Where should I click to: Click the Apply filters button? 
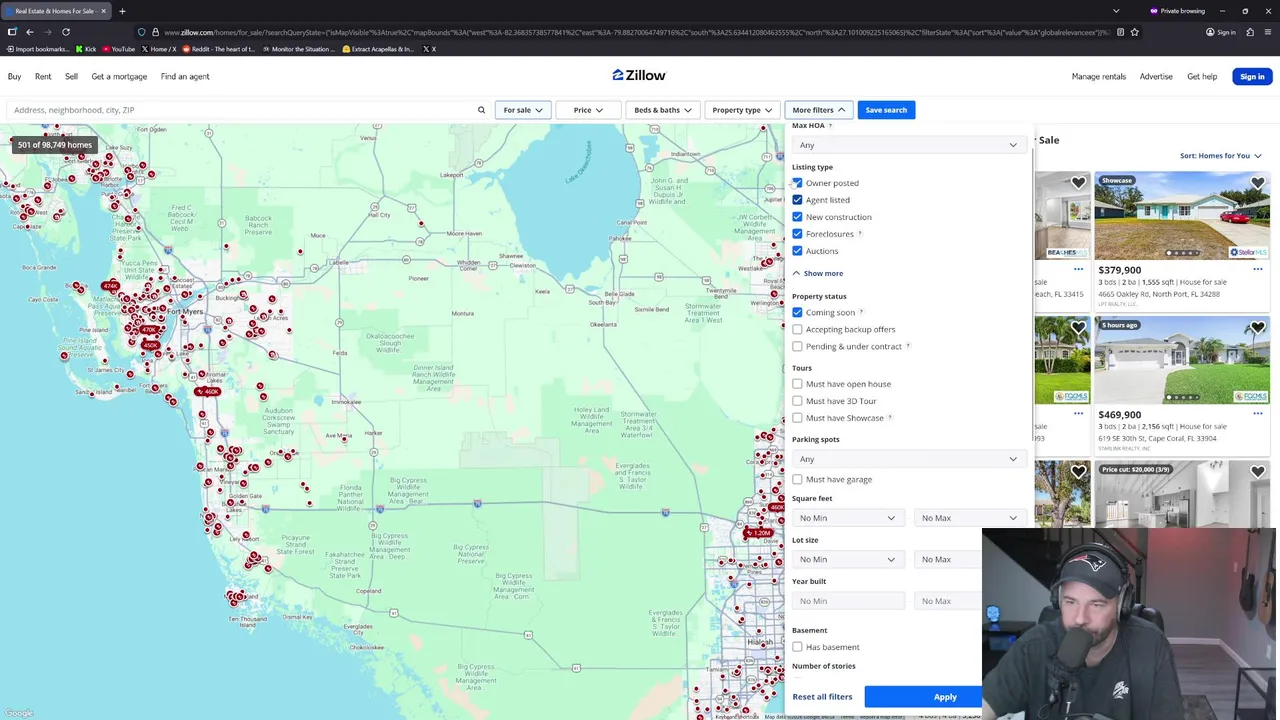point(923,697)
